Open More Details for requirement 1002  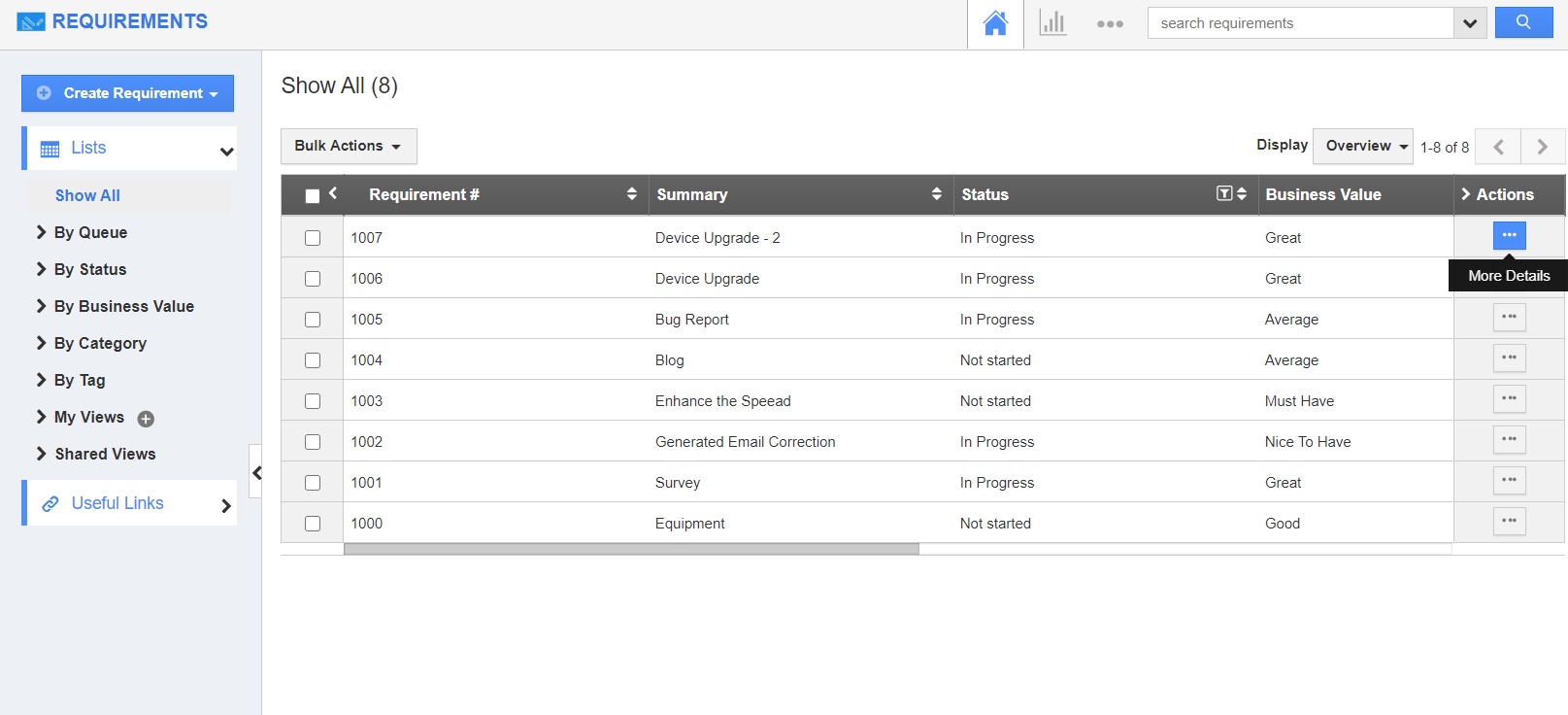(1509, 439)
